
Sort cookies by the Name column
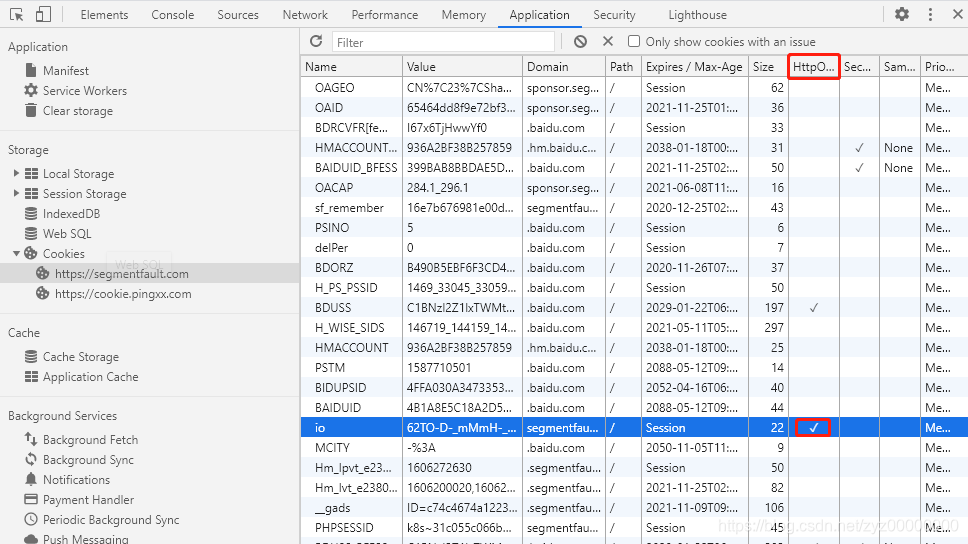[x=351, y=67]
